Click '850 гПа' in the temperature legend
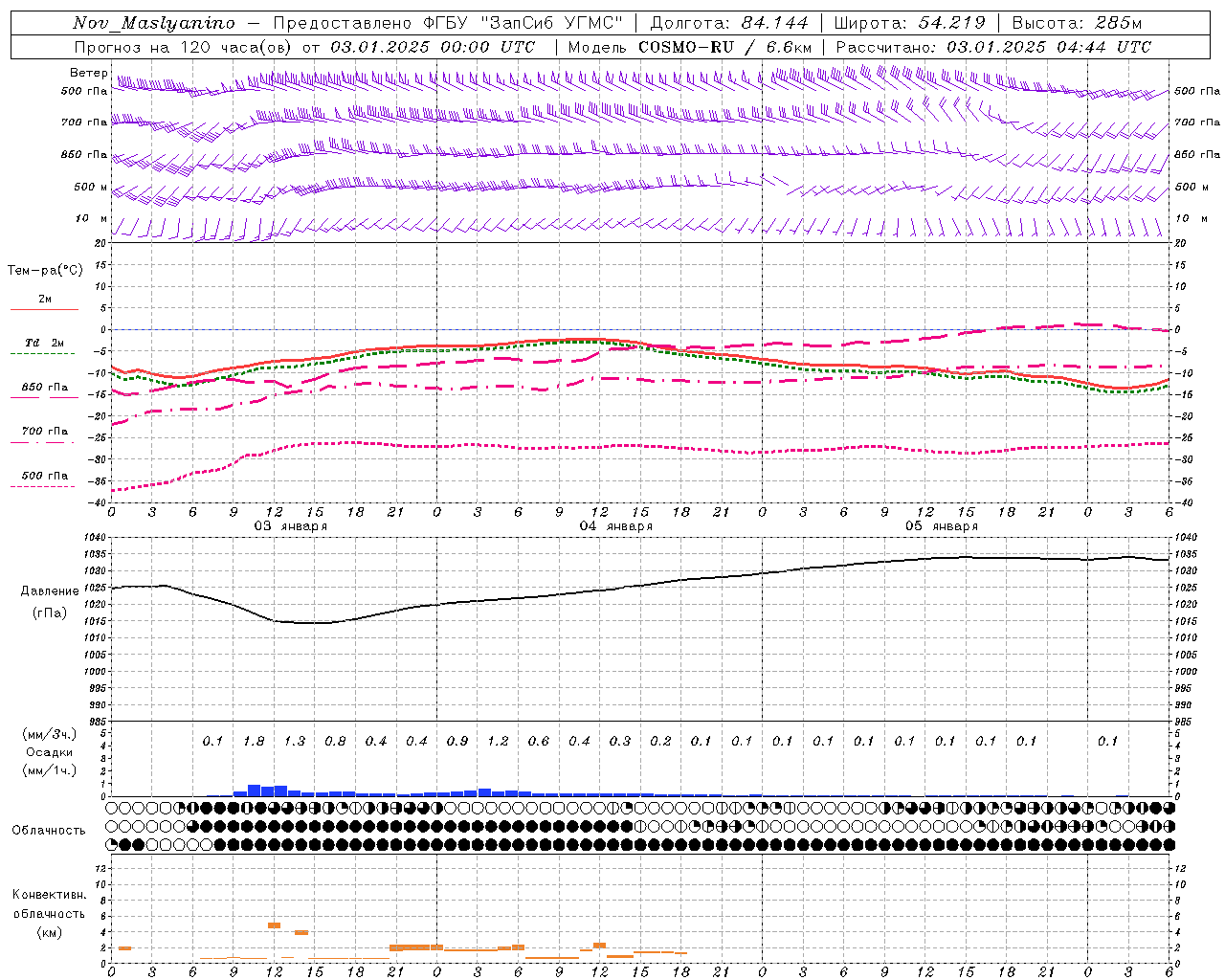The width and height of the screenshot is (1225, 980). point(45,388)
